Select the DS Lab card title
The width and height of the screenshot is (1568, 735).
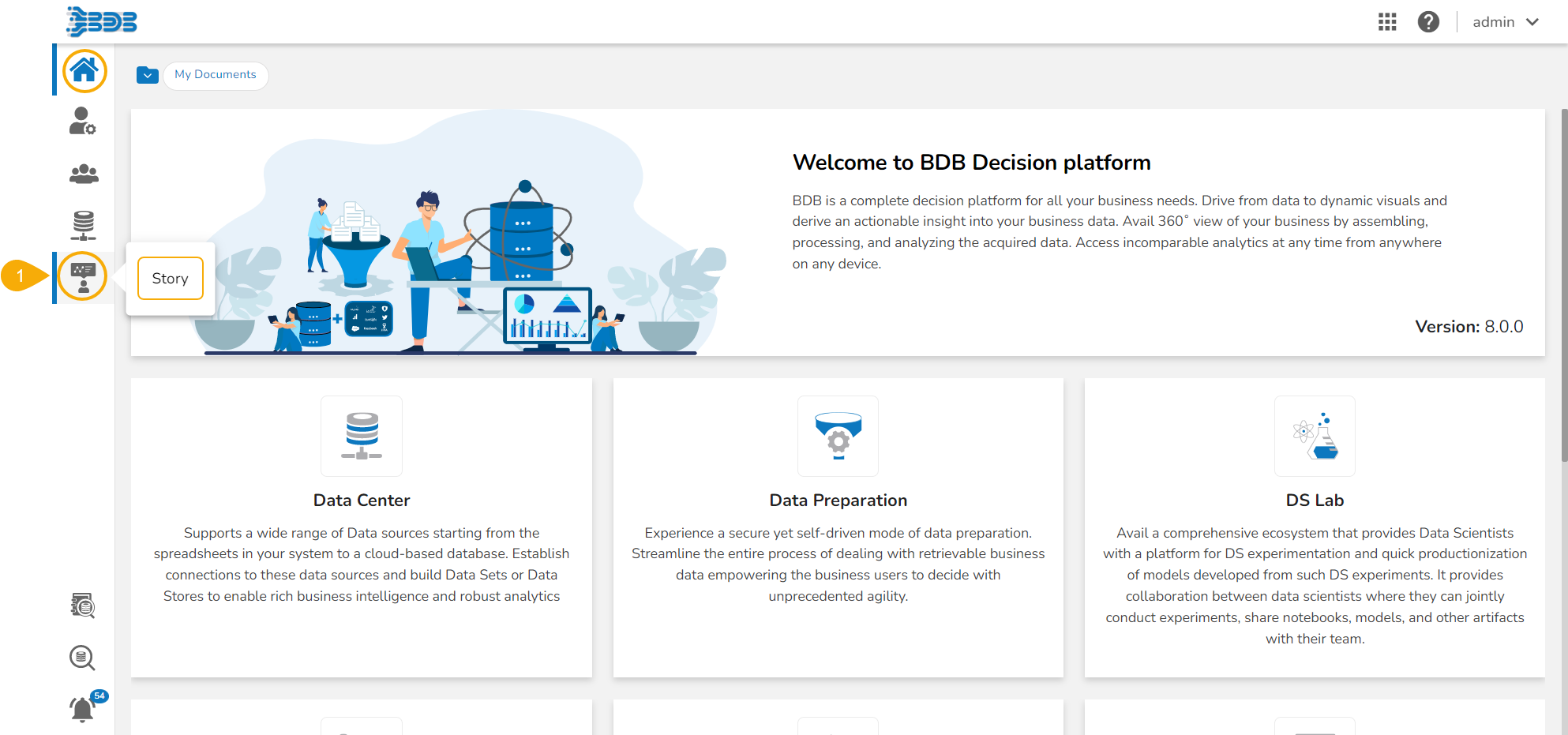[x=1315, y=501]
